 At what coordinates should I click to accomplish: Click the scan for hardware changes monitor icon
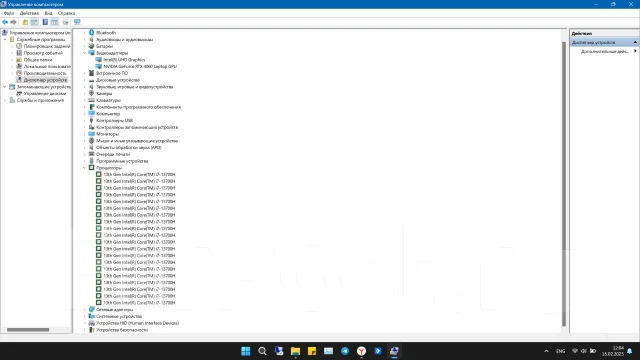point(77,22)
